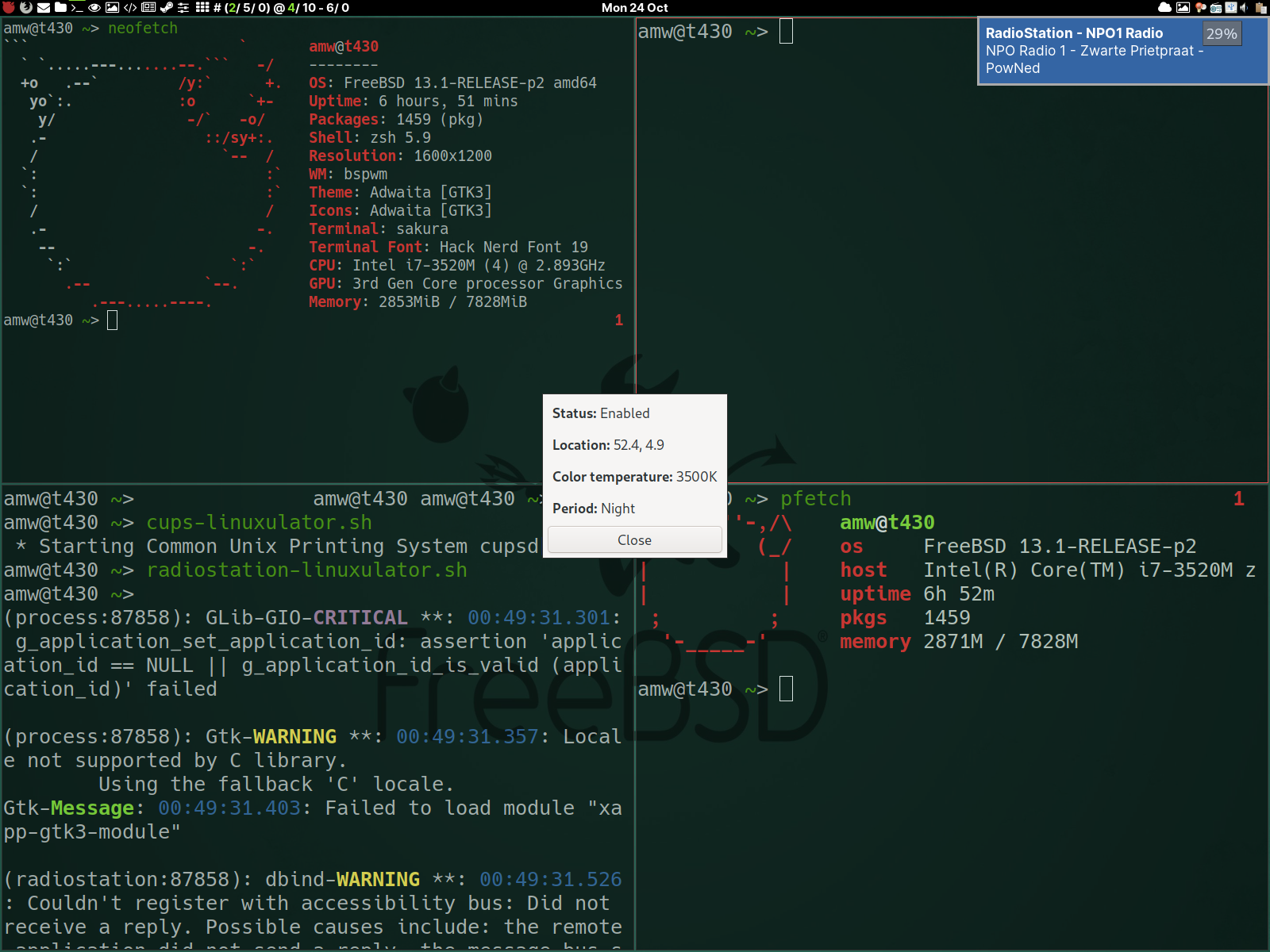Click the 'CPU: Intel i7-3520M' line
Image resolution: width=1270 pixels, height=952 pixels.
point(456,265)
